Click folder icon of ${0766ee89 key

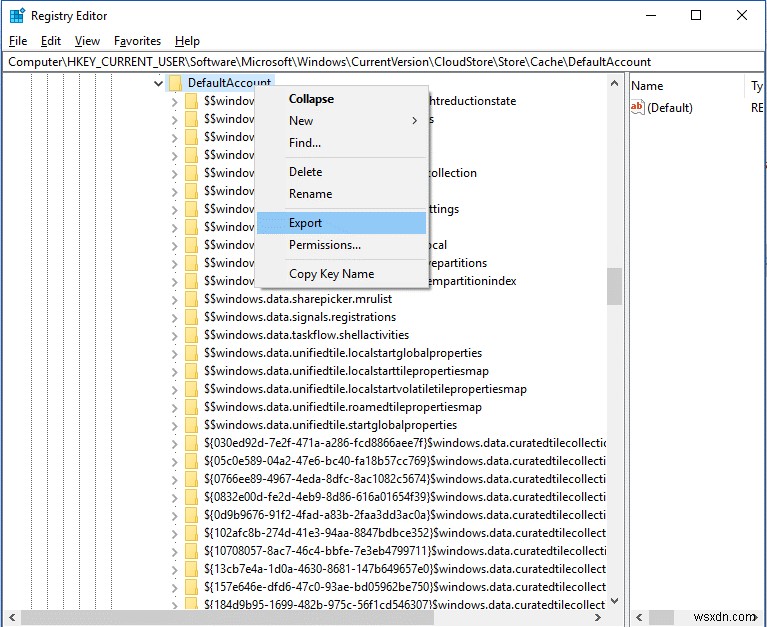tap(191, 479)
